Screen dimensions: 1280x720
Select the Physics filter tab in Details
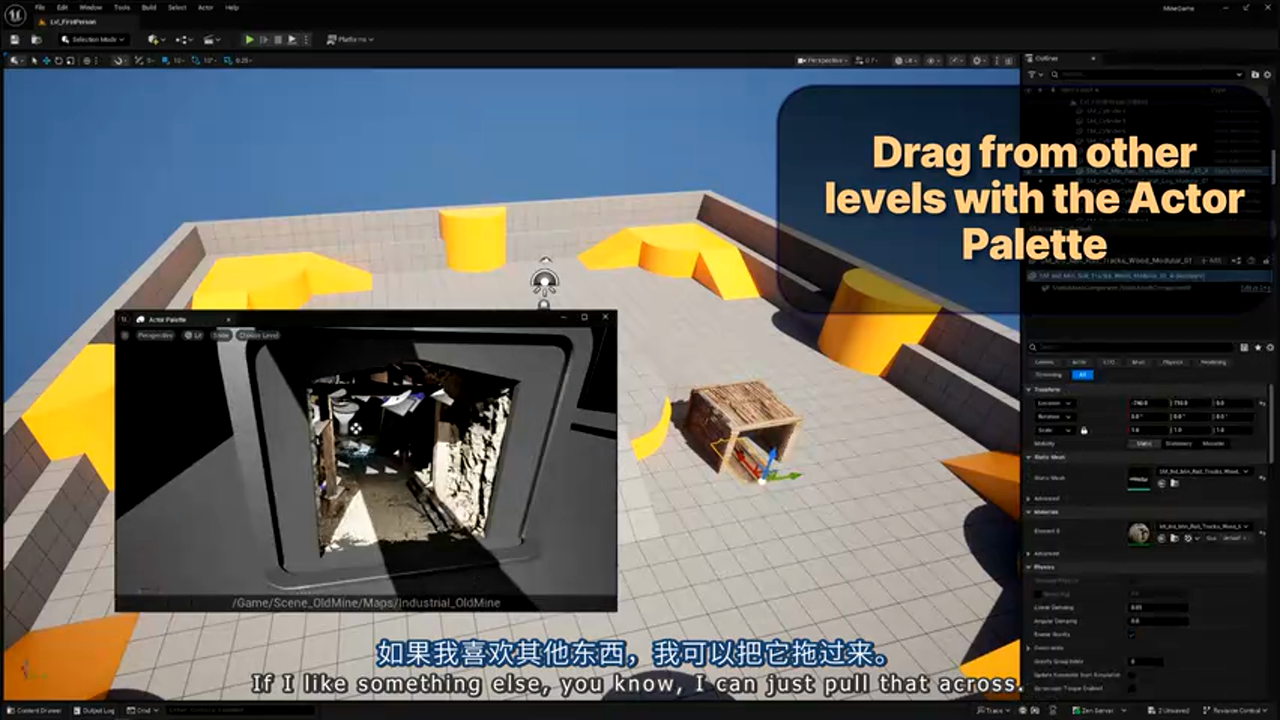pos(1172,362)
